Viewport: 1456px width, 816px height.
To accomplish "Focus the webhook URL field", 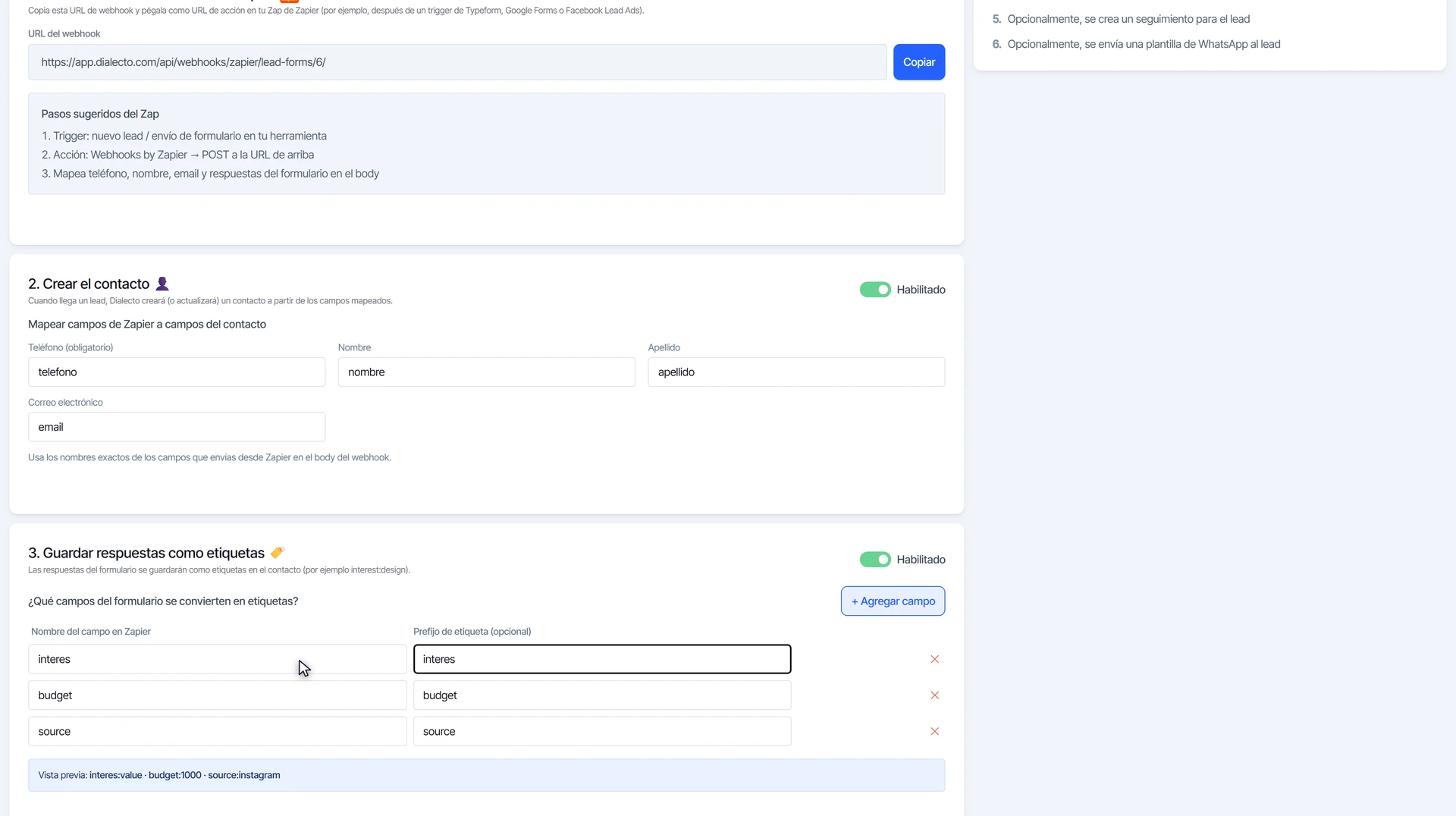I will click(457, 62).
